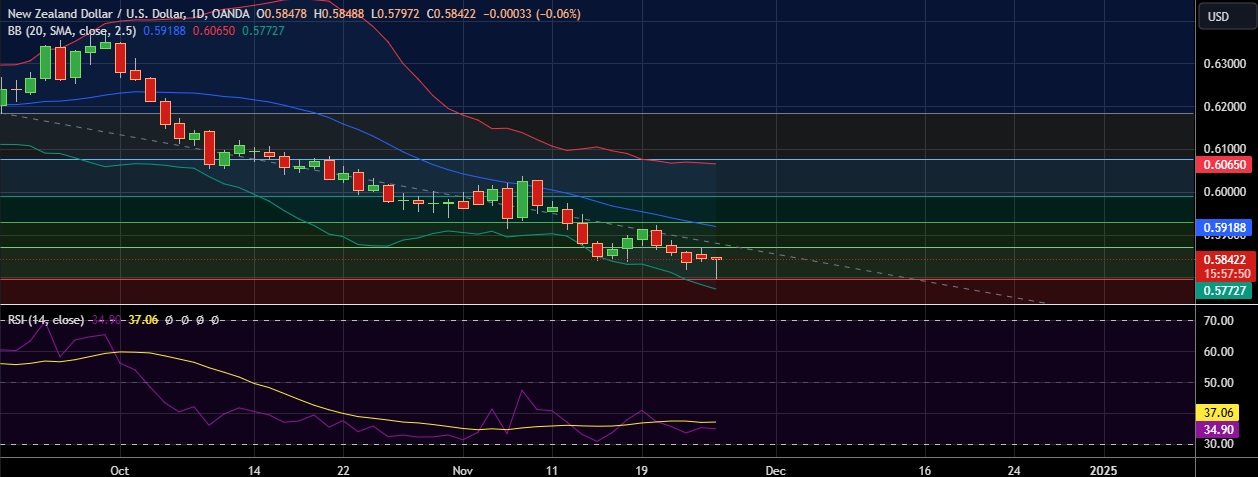Click the Dec date on time axis
The image size is (1258, 477).
coord(776,468)
